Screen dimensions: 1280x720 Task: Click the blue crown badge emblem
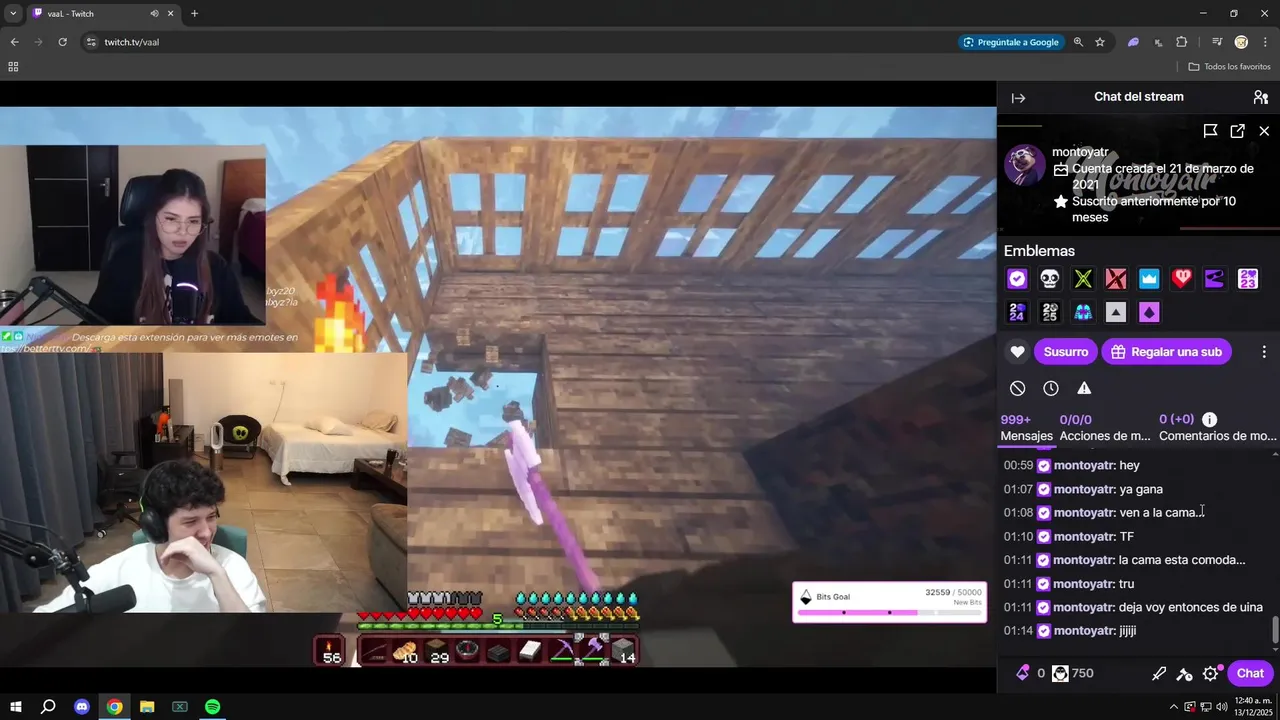coord(1149,279)
